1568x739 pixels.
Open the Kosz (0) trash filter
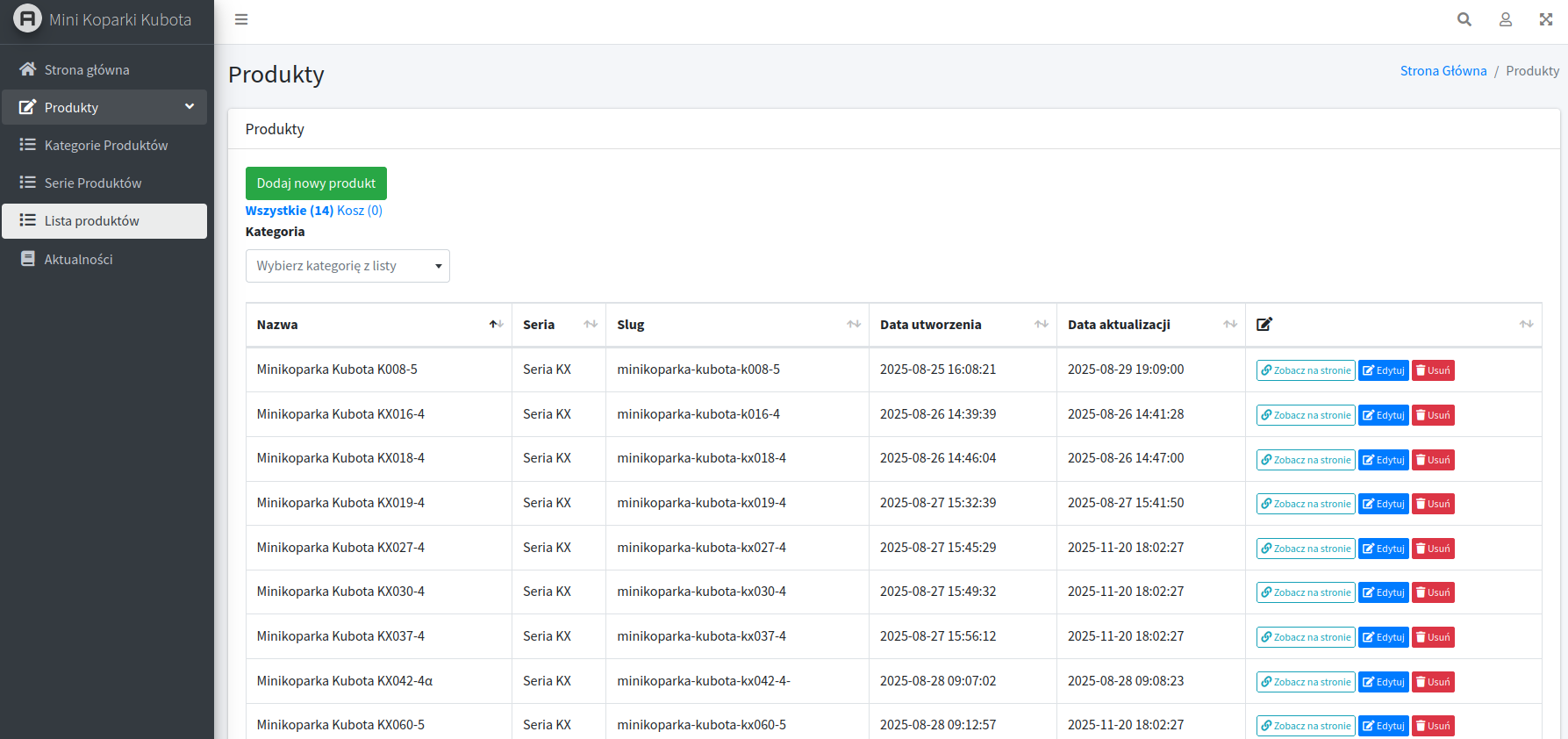[360, 211]
